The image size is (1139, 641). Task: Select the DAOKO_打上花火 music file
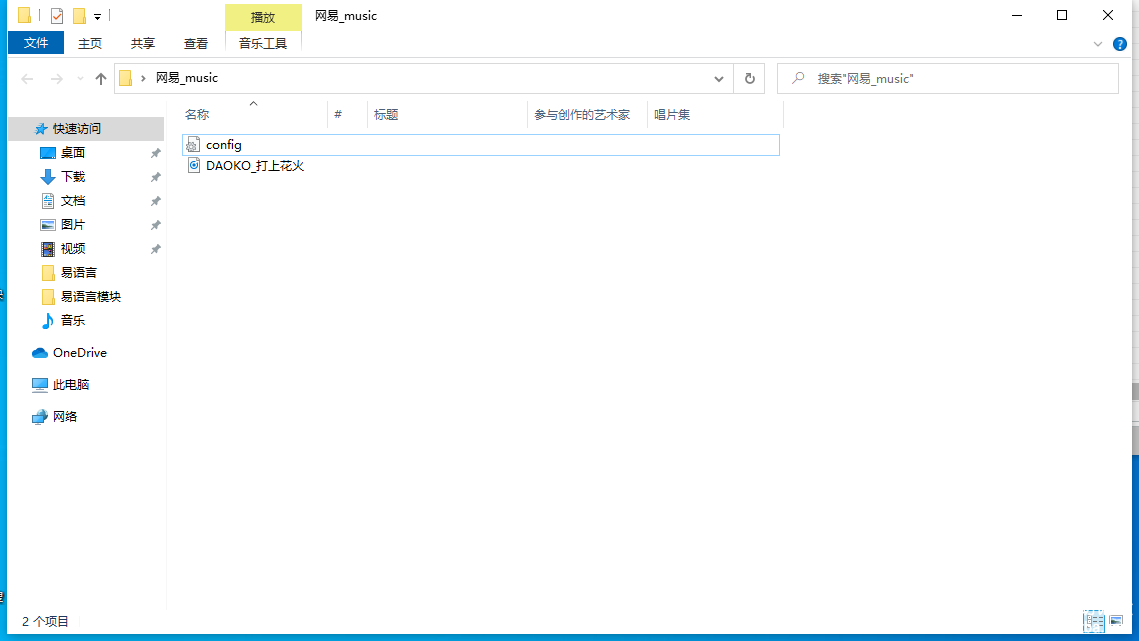click(x=254, y=166)
